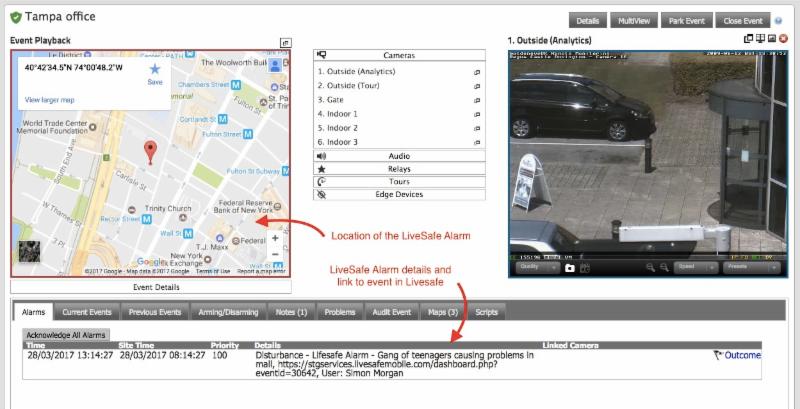This screenshot has height=409, width=800.
Task: Open the Quality dropdown under the video
Action: pos(537,268)
